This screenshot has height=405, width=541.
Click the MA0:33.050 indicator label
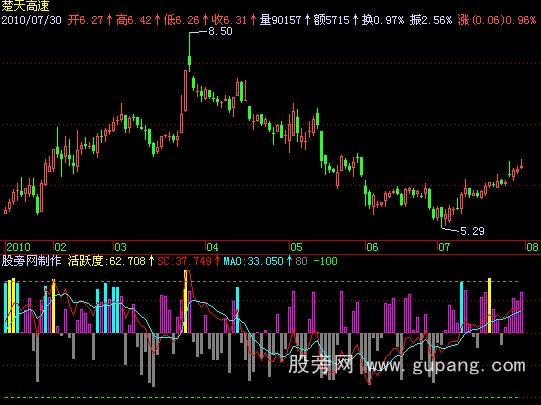tap(257, 261)
